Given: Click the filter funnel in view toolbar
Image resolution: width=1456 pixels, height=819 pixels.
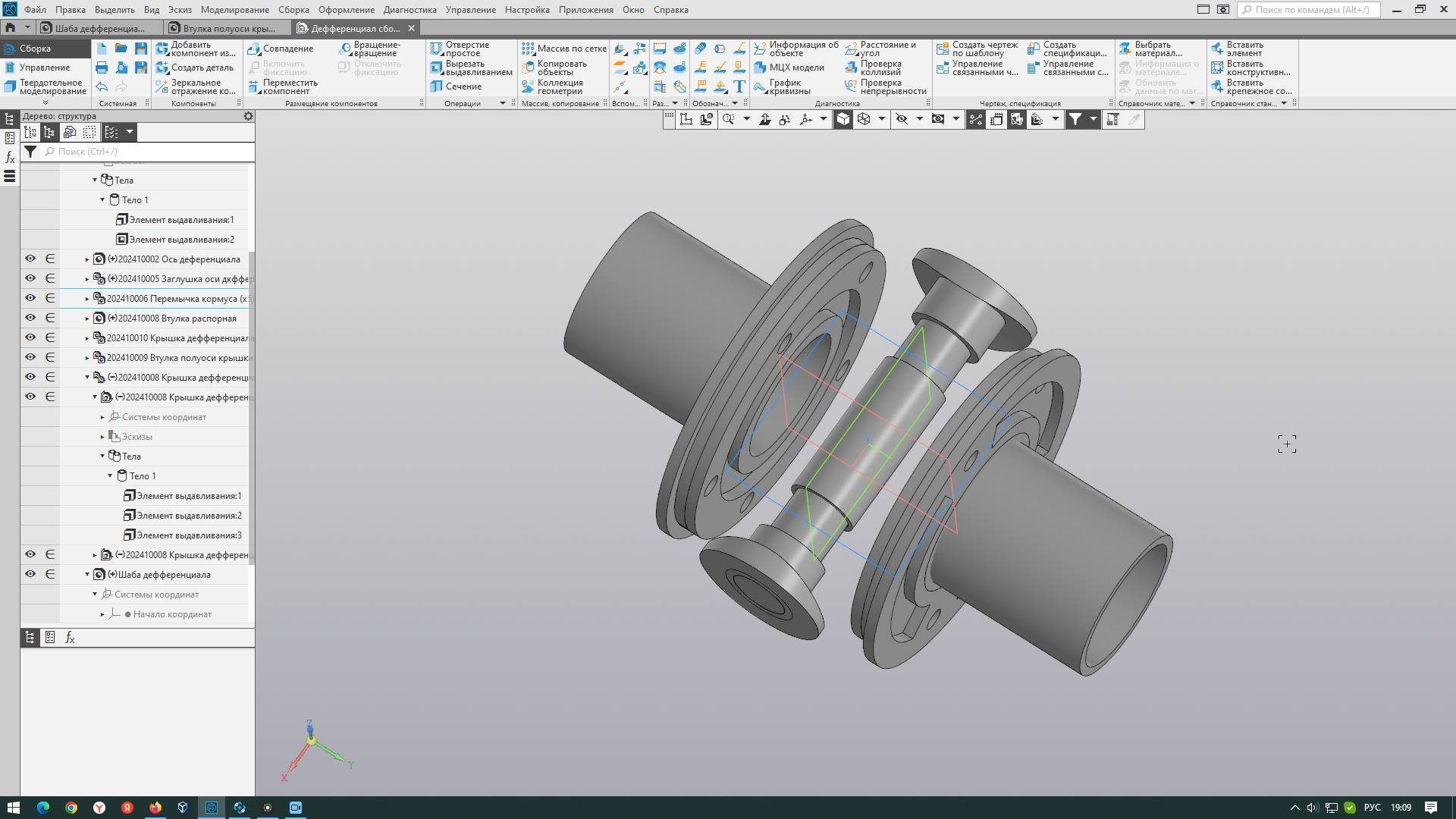Looking at the screenshot, I should pos(1075,119).
